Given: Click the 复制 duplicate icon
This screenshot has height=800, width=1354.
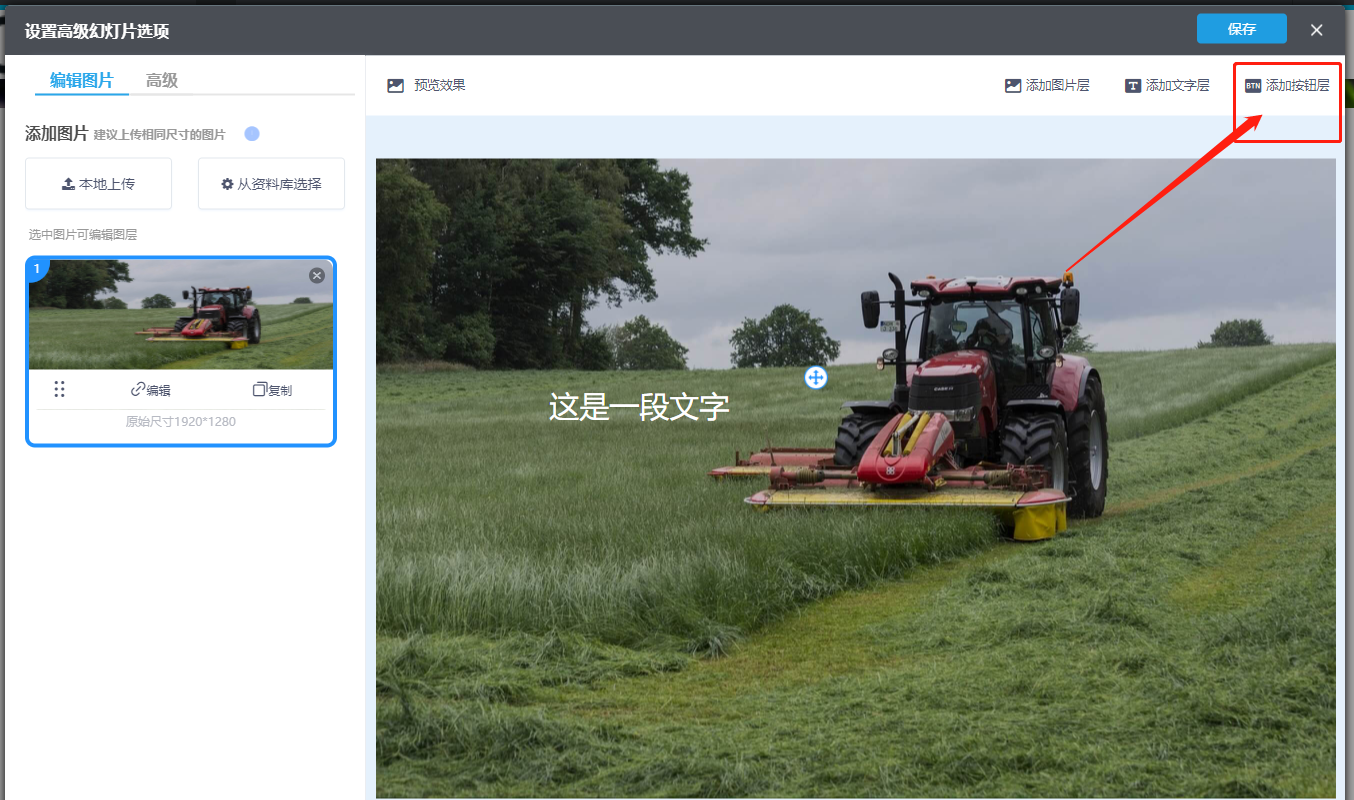Looking at the screenshot, I should [x=260, y=389].
